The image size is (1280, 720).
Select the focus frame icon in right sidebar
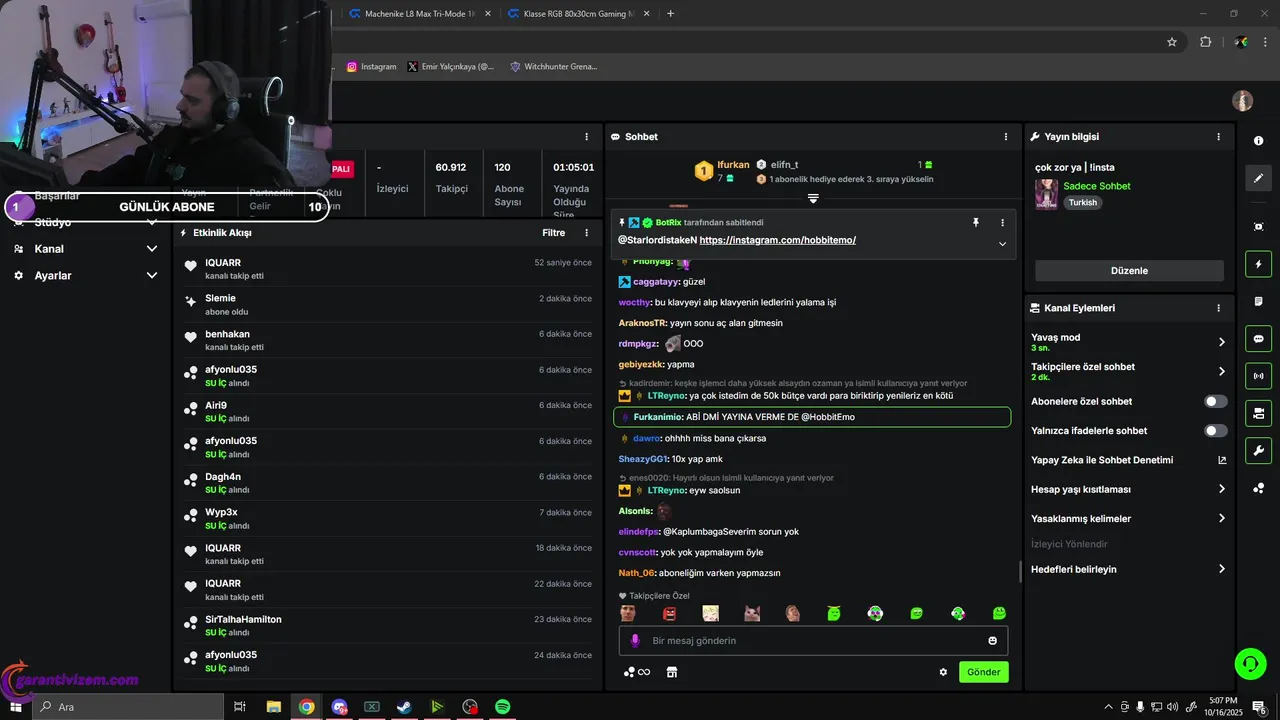tap(1258, 227)
